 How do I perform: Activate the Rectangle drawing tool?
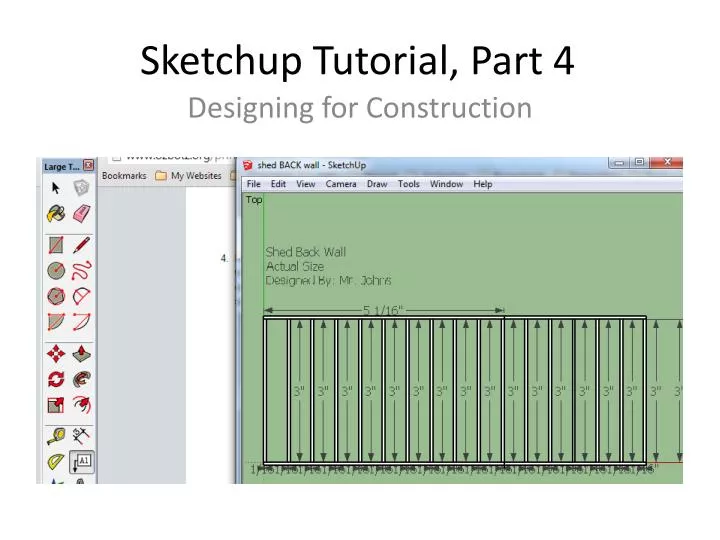coord(56,245)
